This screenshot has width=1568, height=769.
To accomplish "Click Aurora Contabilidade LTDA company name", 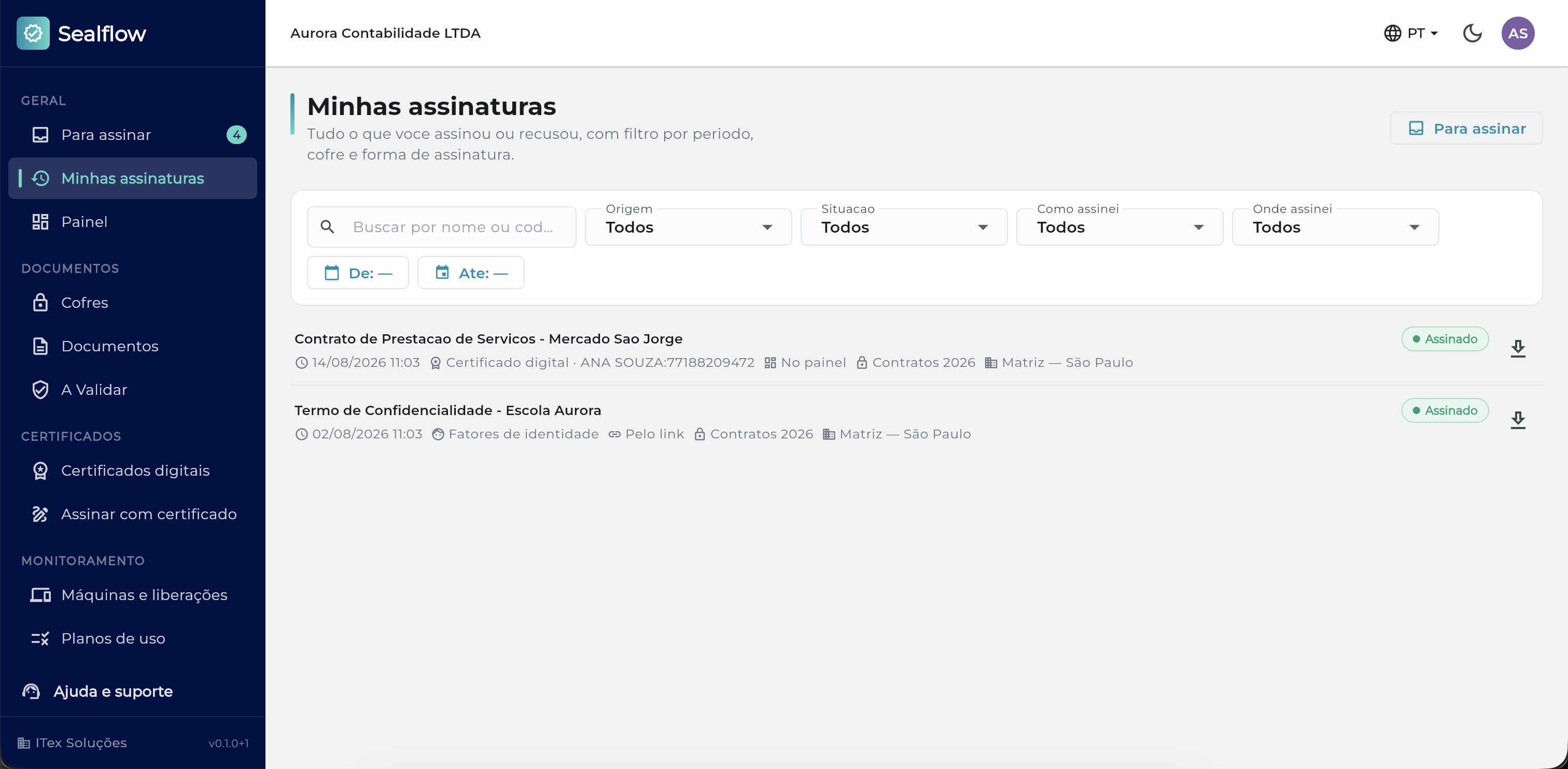I will tap(385, 33).
